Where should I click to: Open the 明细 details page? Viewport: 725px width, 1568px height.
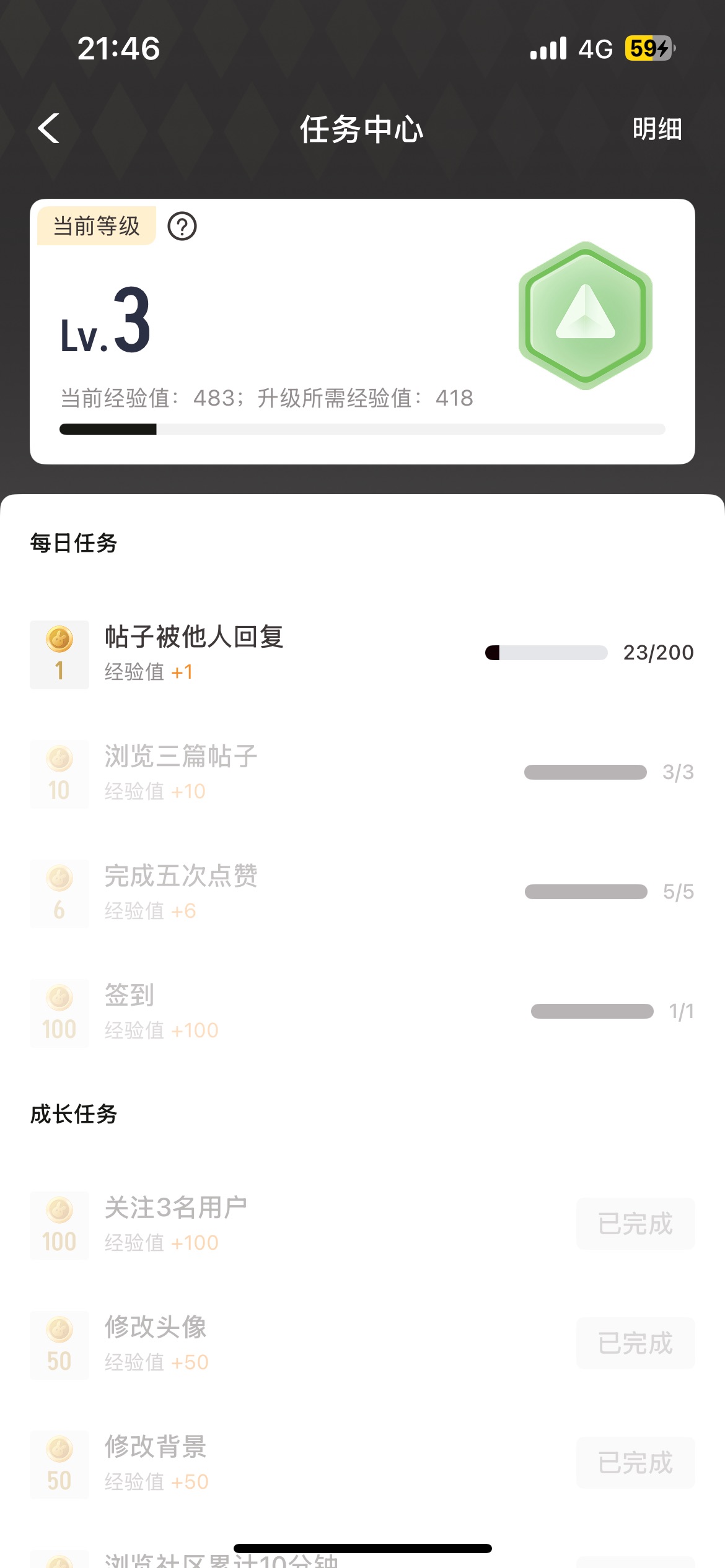click(657, 129)
